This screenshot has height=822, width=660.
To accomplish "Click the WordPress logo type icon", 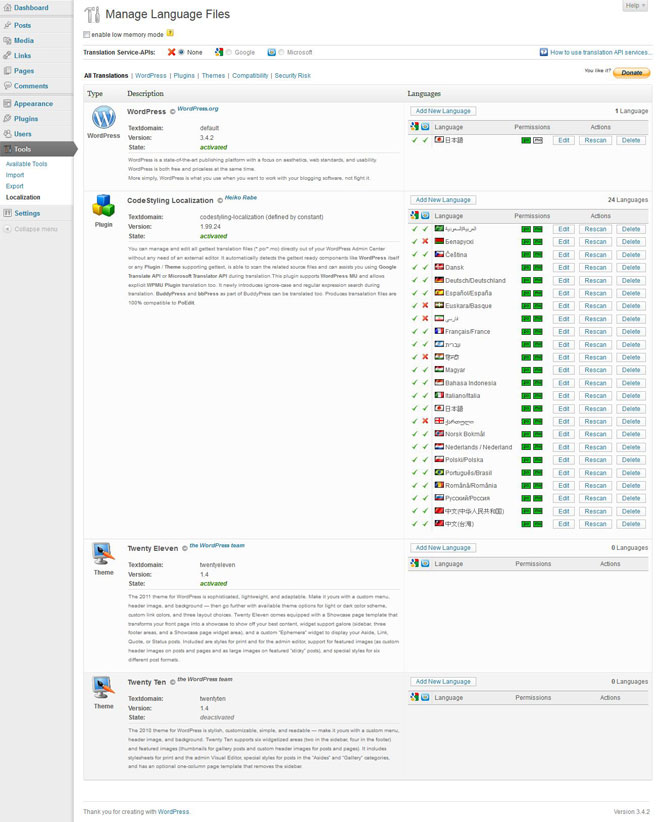I will [103, 118].
